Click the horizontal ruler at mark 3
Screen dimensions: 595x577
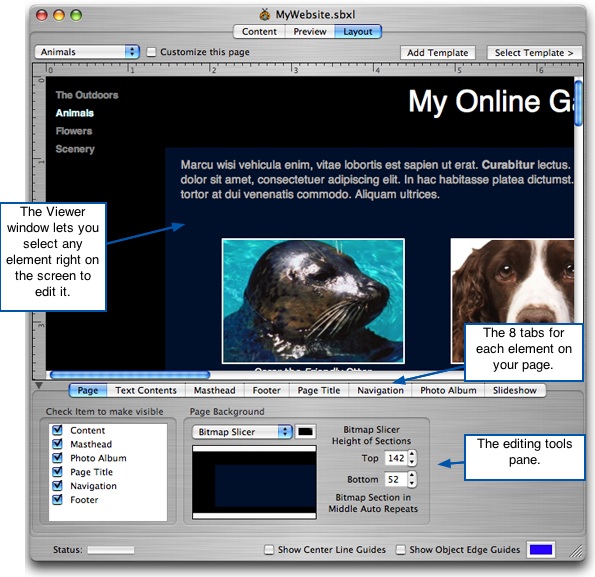[x=294, y=70]
